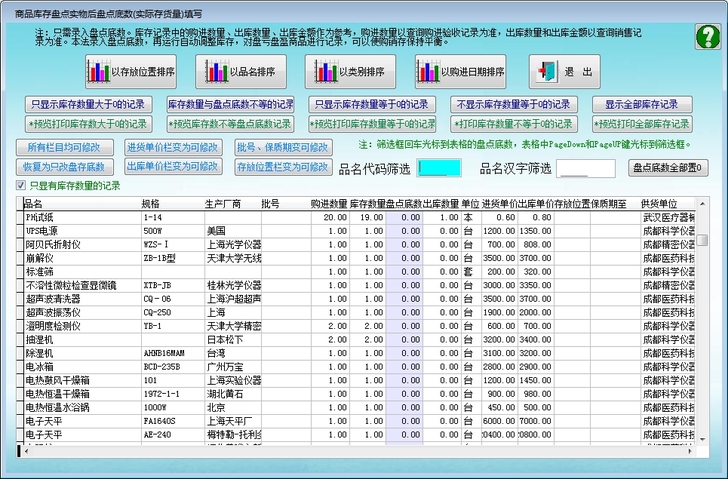
Task: Click the 退出 exit button
Action: point(565,71)
